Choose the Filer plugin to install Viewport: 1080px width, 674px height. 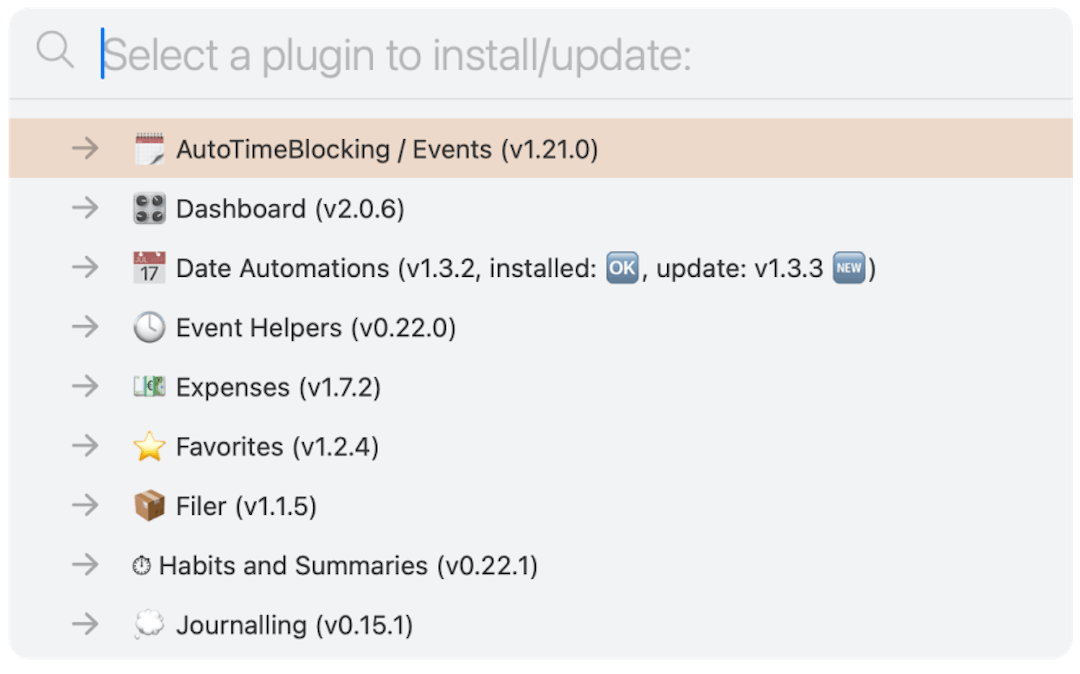point(245,506)
